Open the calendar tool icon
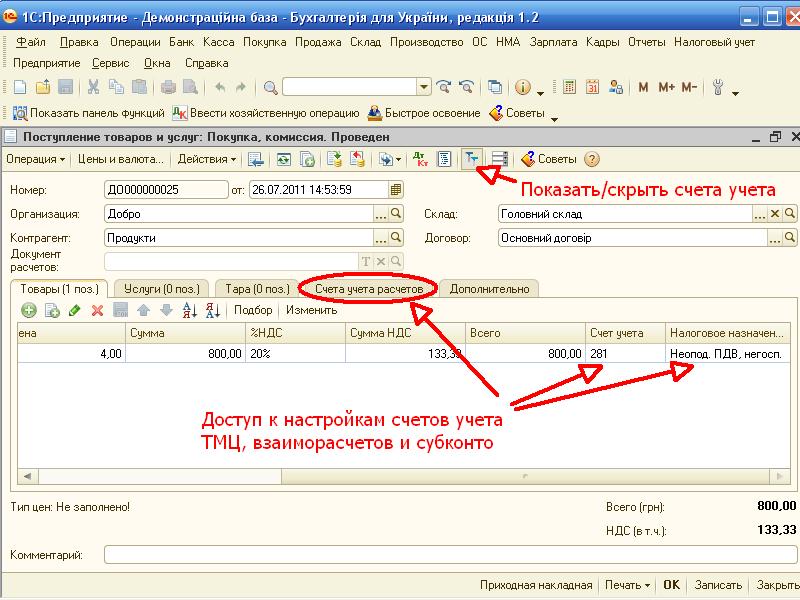Viewport: 800px width, 600px height. click(x=592, y=87)
